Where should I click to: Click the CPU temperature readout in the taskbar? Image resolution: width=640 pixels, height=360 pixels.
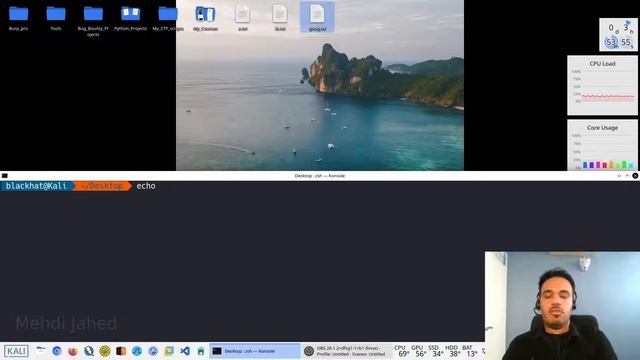pos(401,351)
